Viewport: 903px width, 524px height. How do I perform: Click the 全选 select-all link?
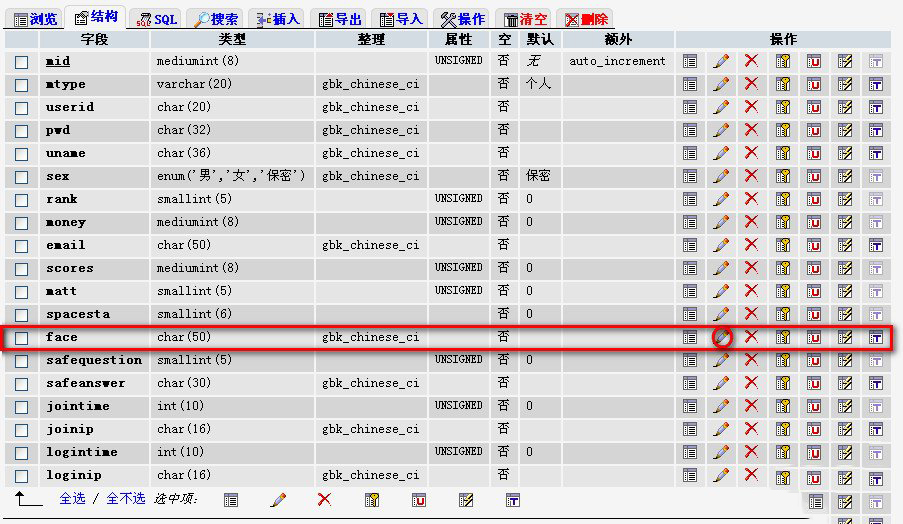pyautogui.click(x=72, y=498)
